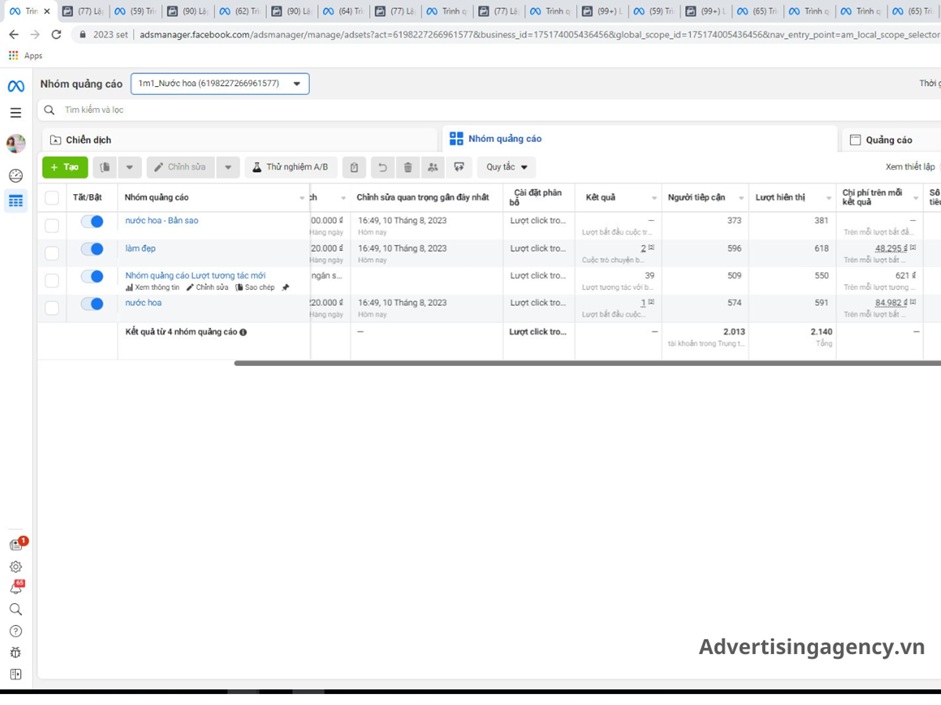Open the news icon with badge 1
The width and height of the screenshot is (941, 705).
point(18,544)
